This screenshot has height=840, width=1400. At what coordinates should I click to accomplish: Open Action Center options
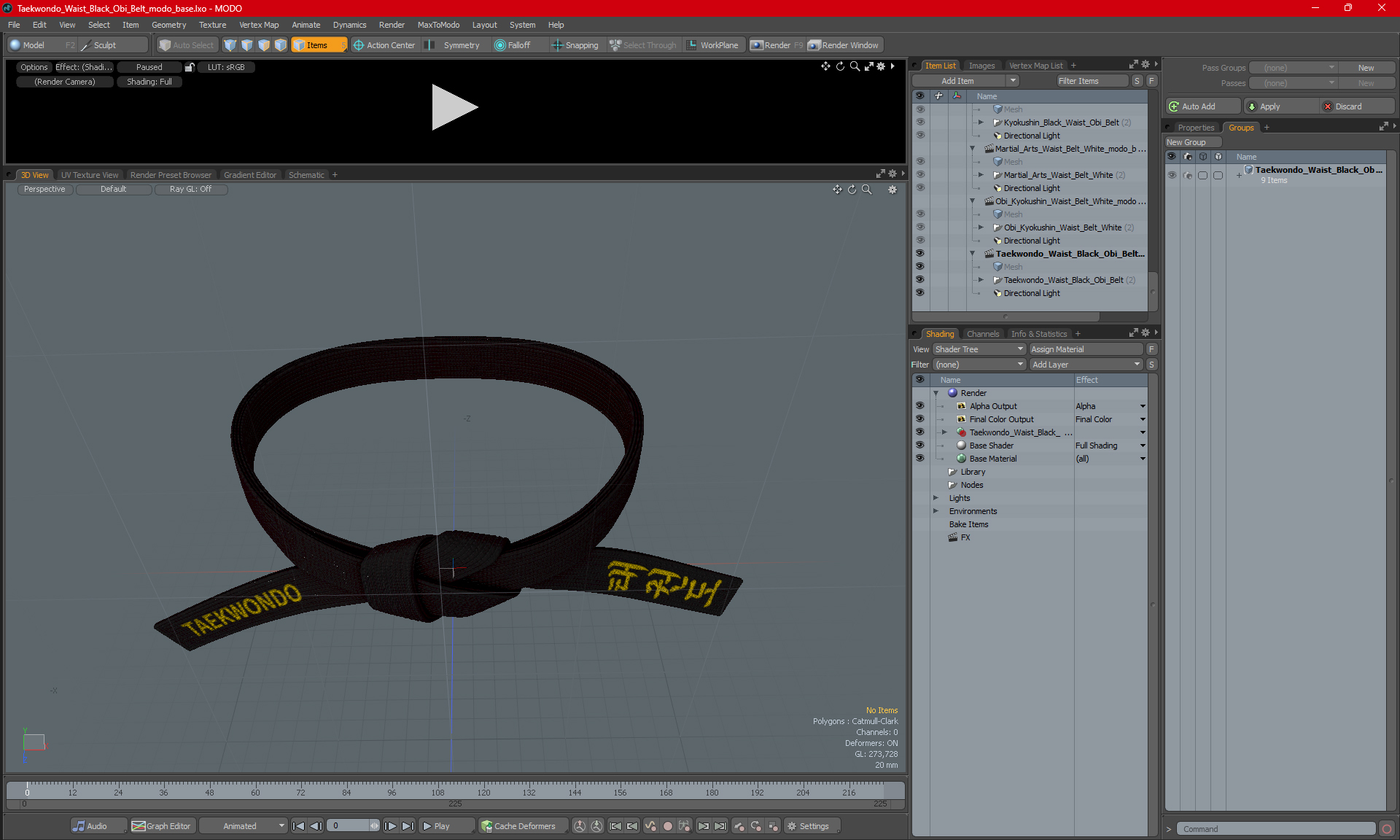(384, 45)
